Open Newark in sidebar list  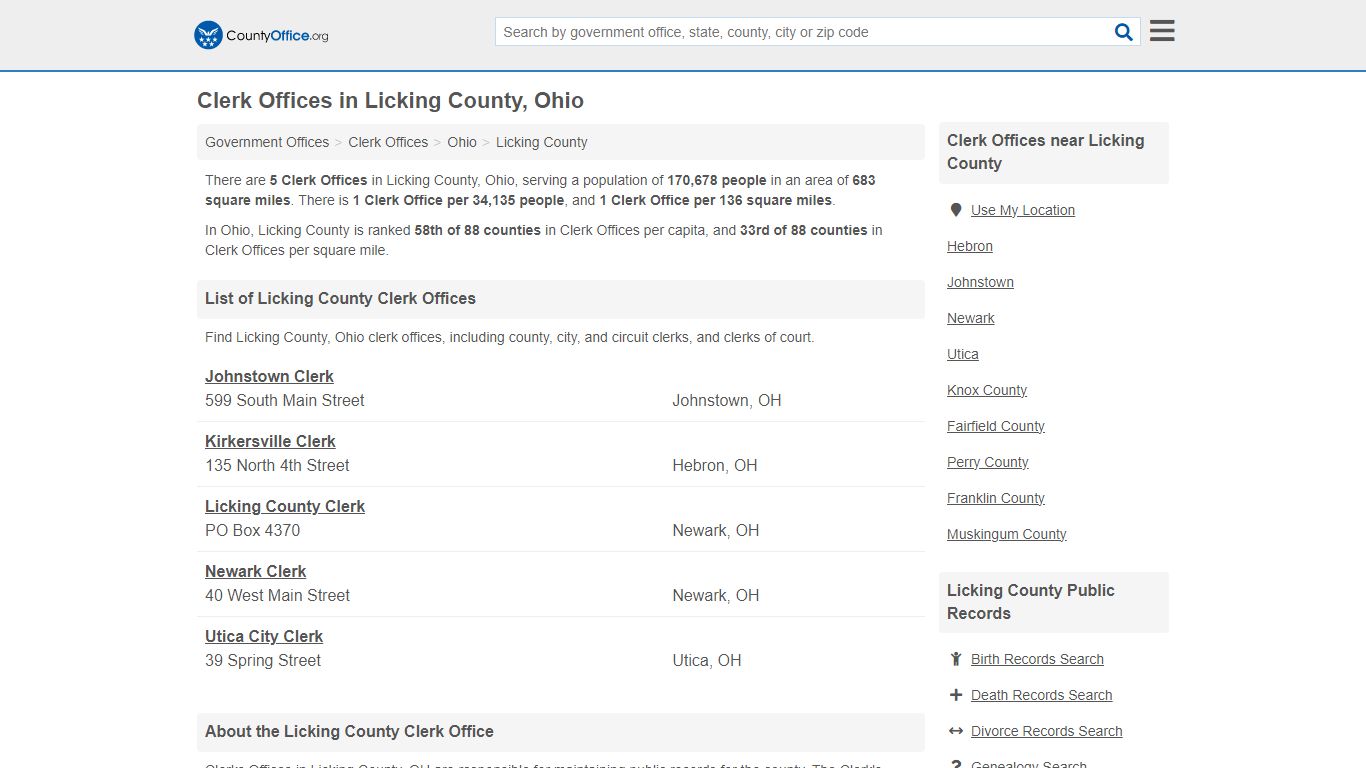point(971,318)
